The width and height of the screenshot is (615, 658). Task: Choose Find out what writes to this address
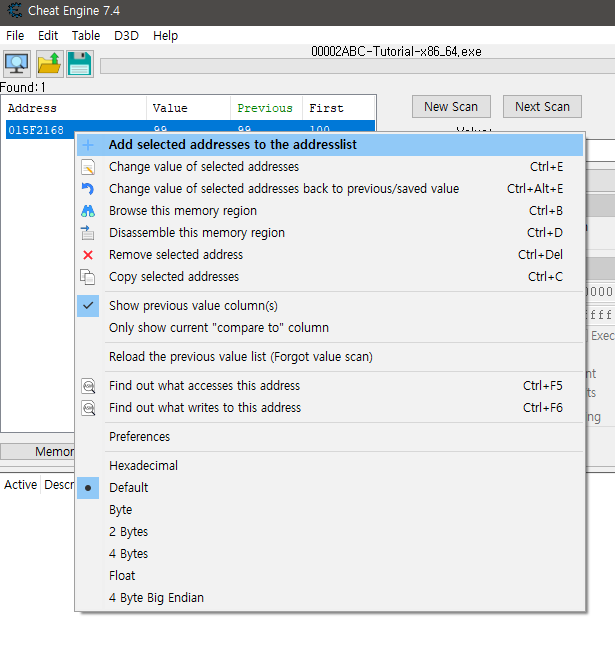pyautogui.click(x=330, y=408)
